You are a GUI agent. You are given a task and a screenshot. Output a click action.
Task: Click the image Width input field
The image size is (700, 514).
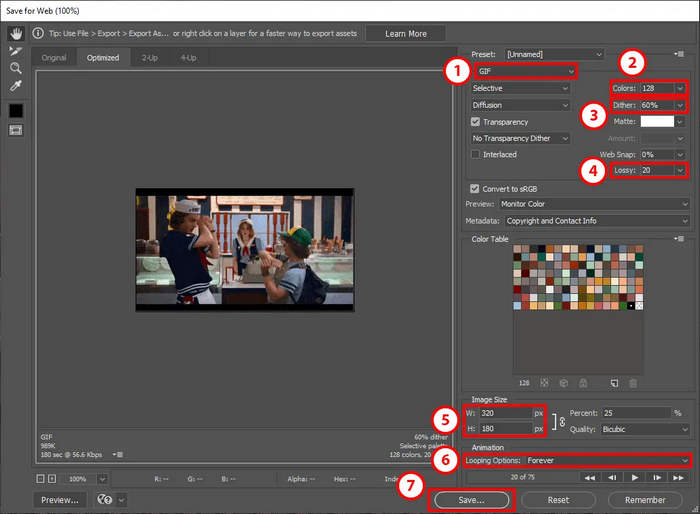(x=506, y=413)
